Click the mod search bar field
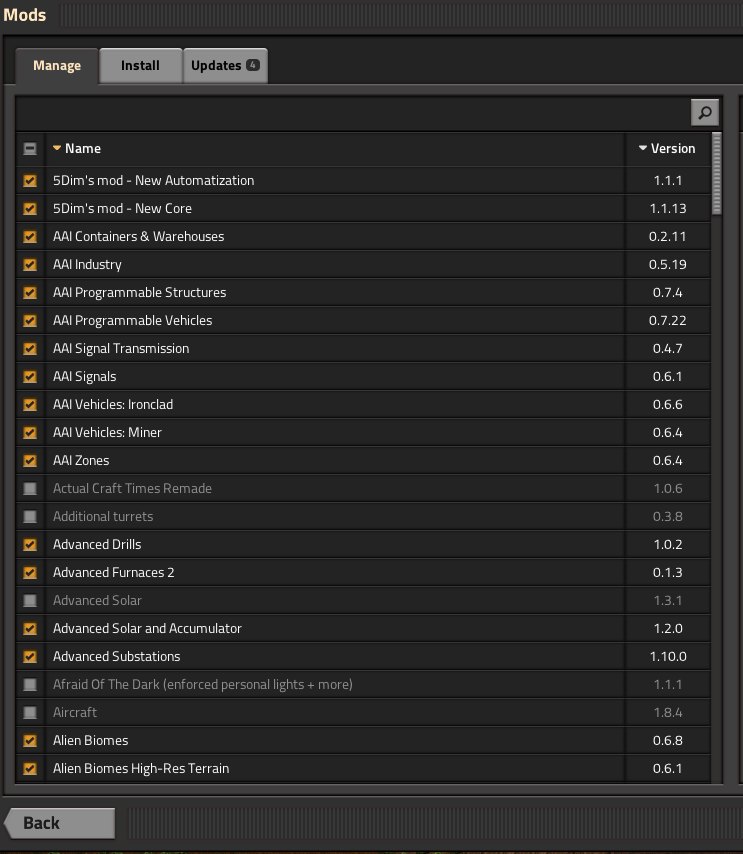Image resolution: width=743 pixels, height=854 pixels. (352, 113)
